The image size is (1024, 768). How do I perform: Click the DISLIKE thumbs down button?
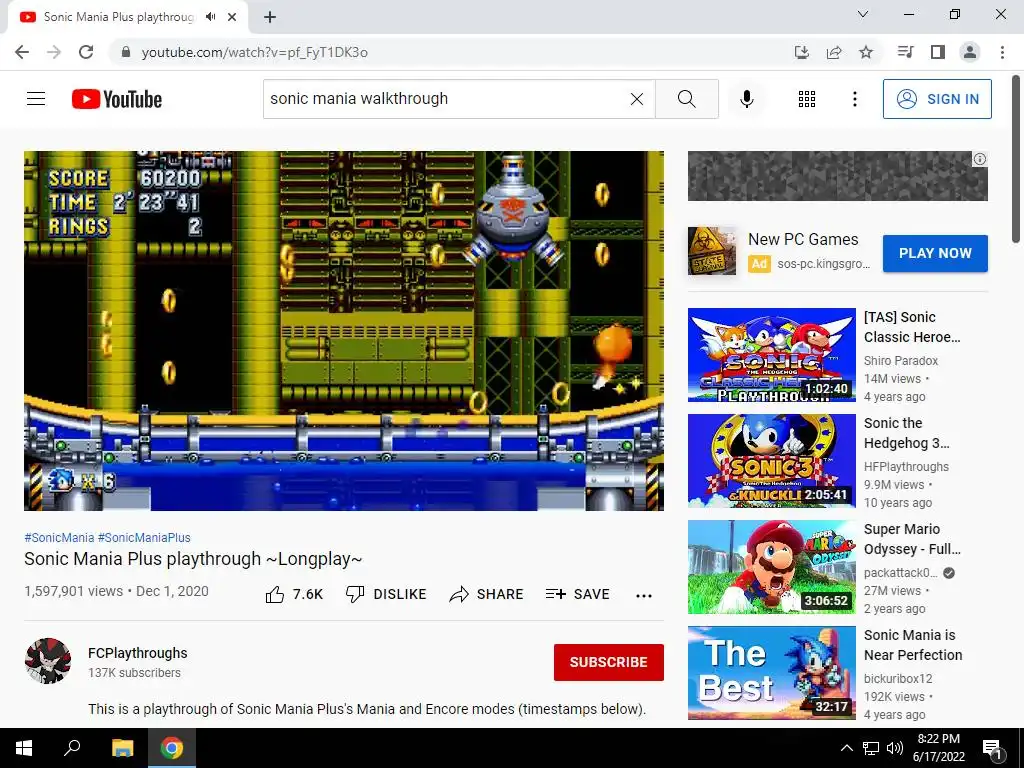[x=386, y=594]
